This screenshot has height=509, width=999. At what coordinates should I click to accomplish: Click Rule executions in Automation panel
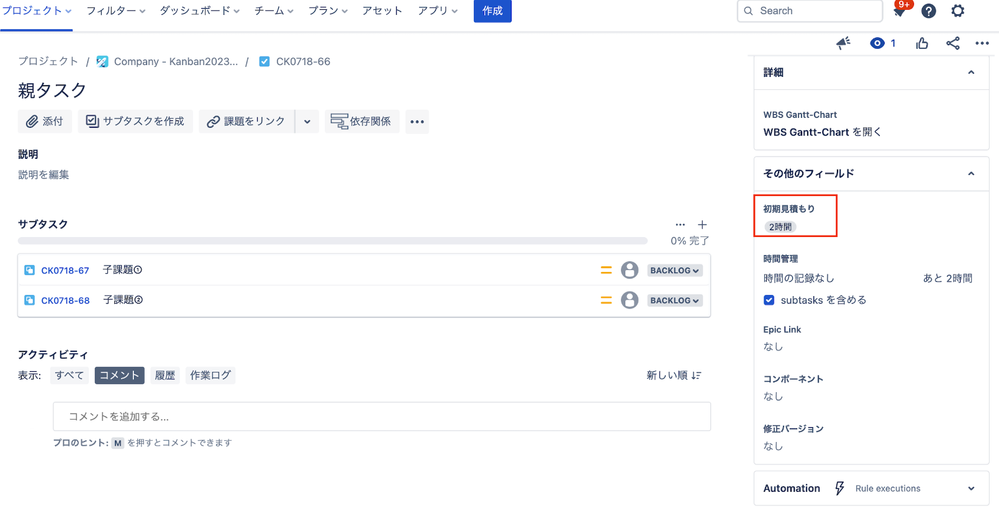[x=888, y=489]
